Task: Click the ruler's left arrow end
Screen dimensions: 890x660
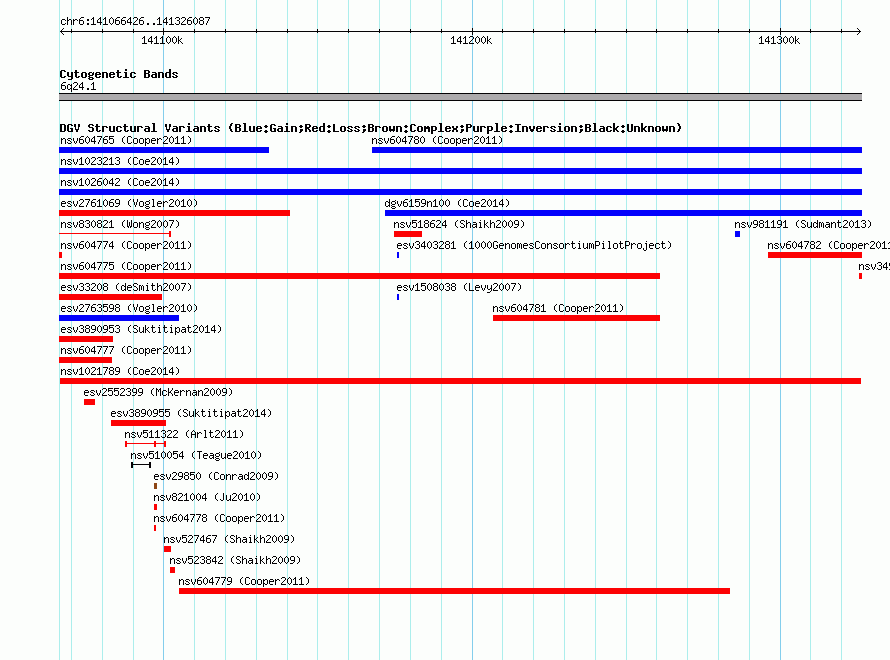Action: pyautogui.click(x=63, y=31)
